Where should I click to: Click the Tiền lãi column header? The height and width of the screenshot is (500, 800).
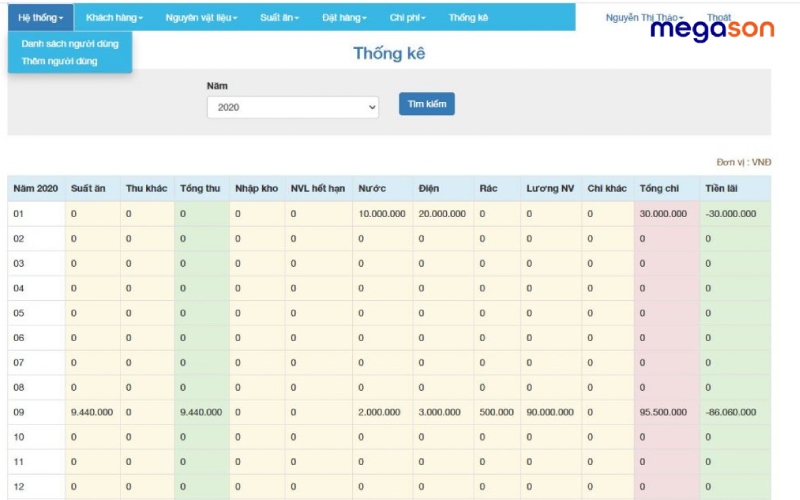pyautogui.click(x=722, y=189)
